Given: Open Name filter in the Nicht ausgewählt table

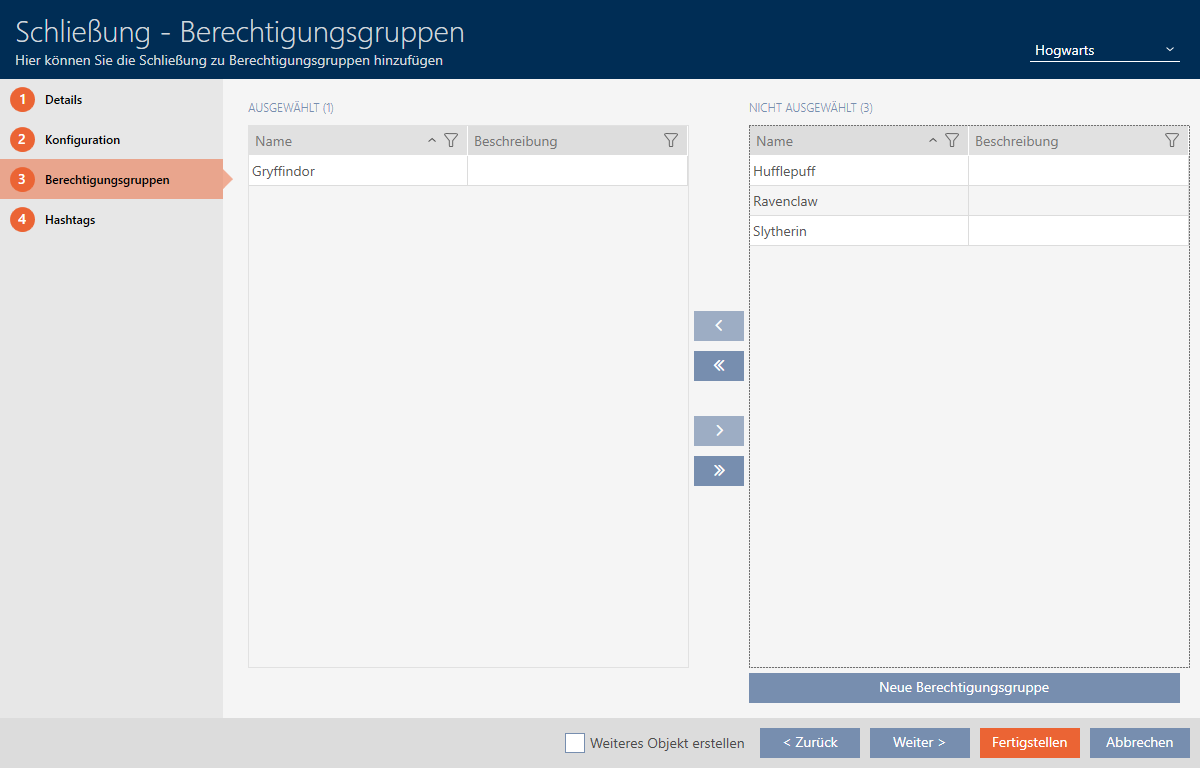Looking at the screenshot, I should pos(952,141).
